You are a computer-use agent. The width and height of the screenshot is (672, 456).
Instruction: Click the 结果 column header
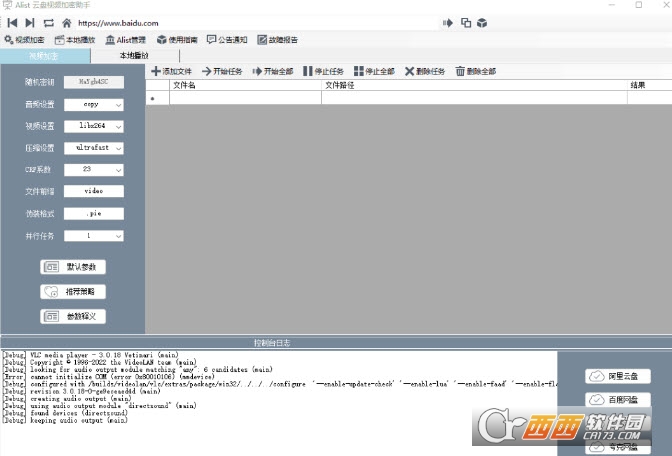pyautogui.click(x=650, y=85)
